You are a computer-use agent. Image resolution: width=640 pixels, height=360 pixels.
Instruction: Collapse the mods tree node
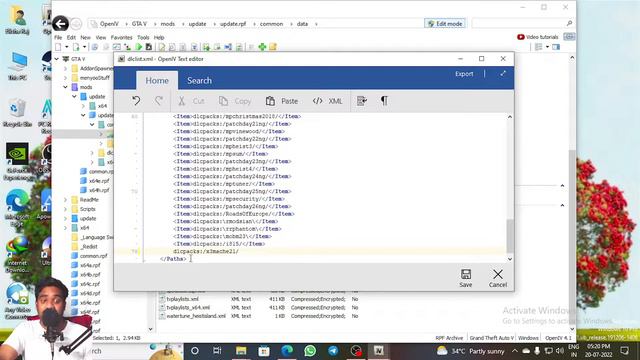tap(65, 87)
